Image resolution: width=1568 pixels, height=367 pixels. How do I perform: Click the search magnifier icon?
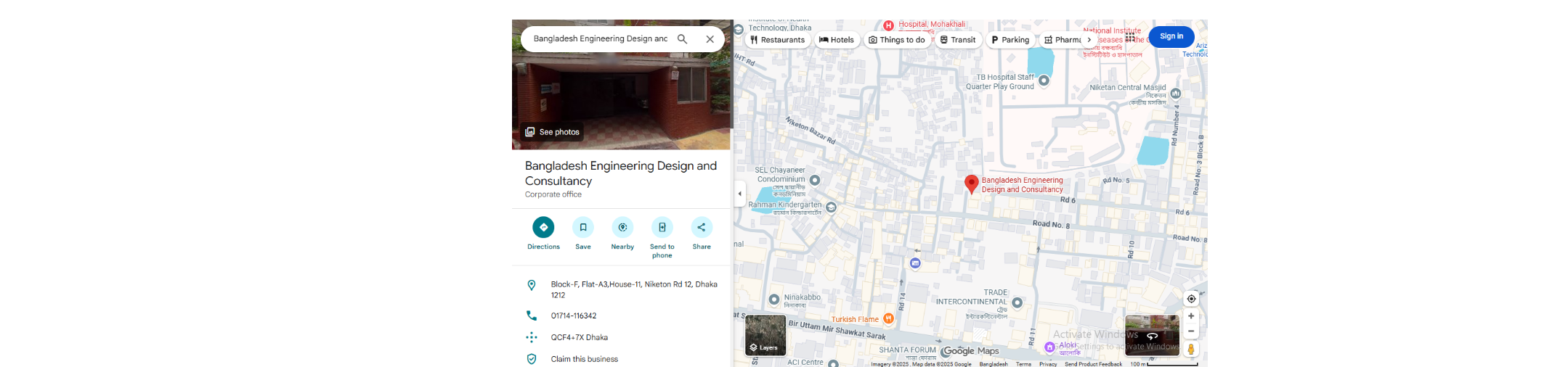click(x=682, y=39)
